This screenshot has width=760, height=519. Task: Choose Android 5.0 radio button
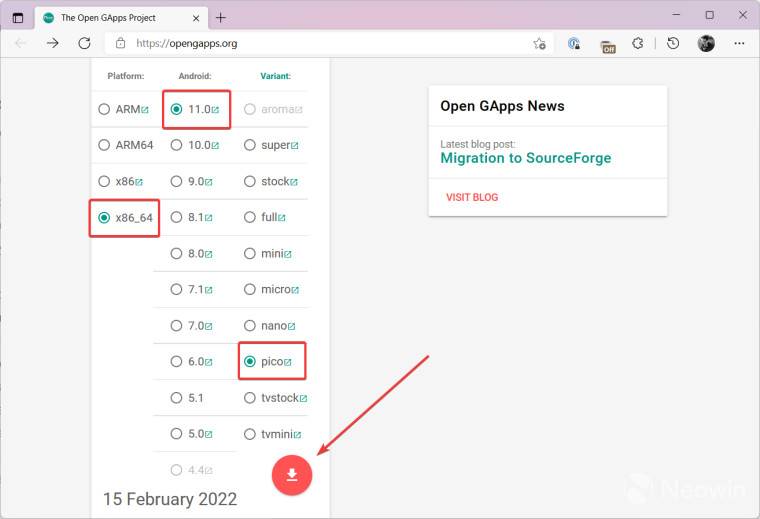176,434
